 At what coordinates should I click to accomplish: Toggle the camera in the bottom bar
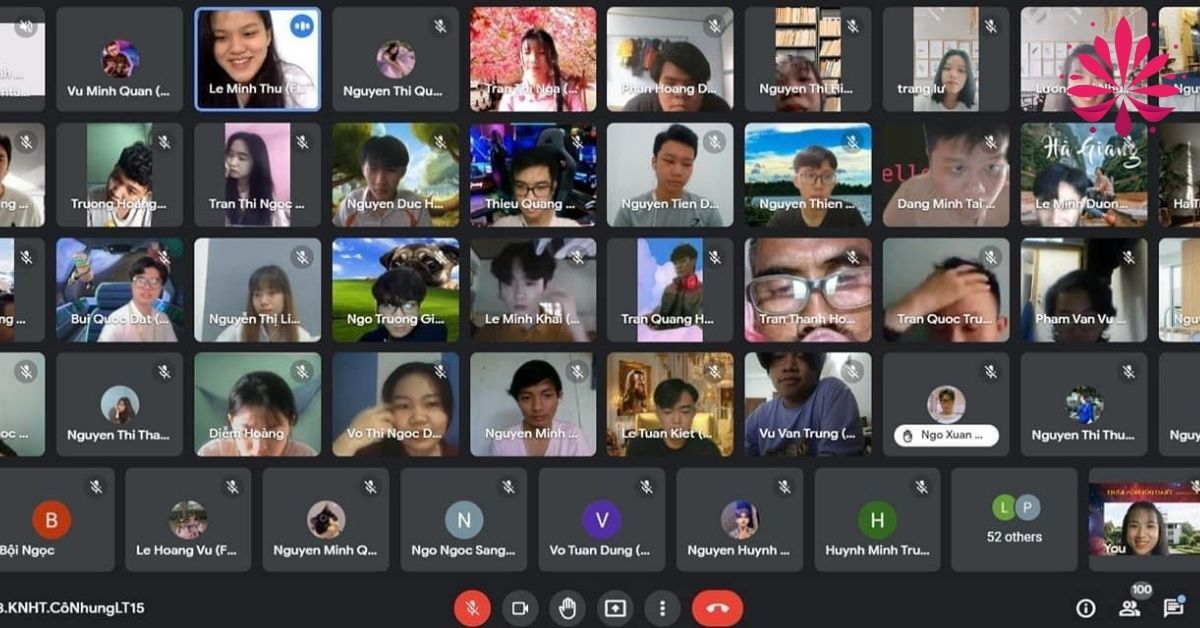[520, 608]
